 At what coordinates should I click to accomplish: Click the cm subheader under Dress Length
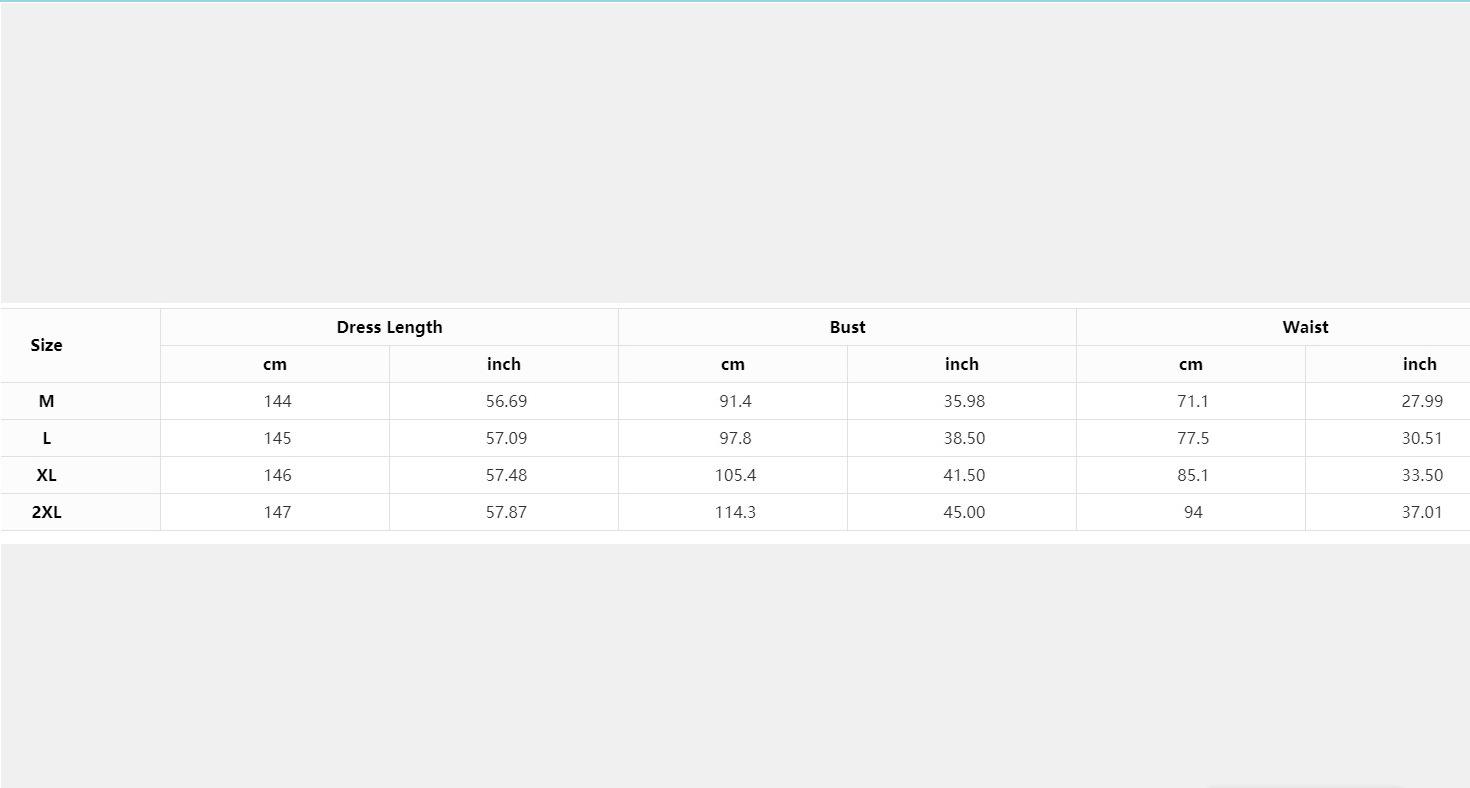[x=275, y=364]
